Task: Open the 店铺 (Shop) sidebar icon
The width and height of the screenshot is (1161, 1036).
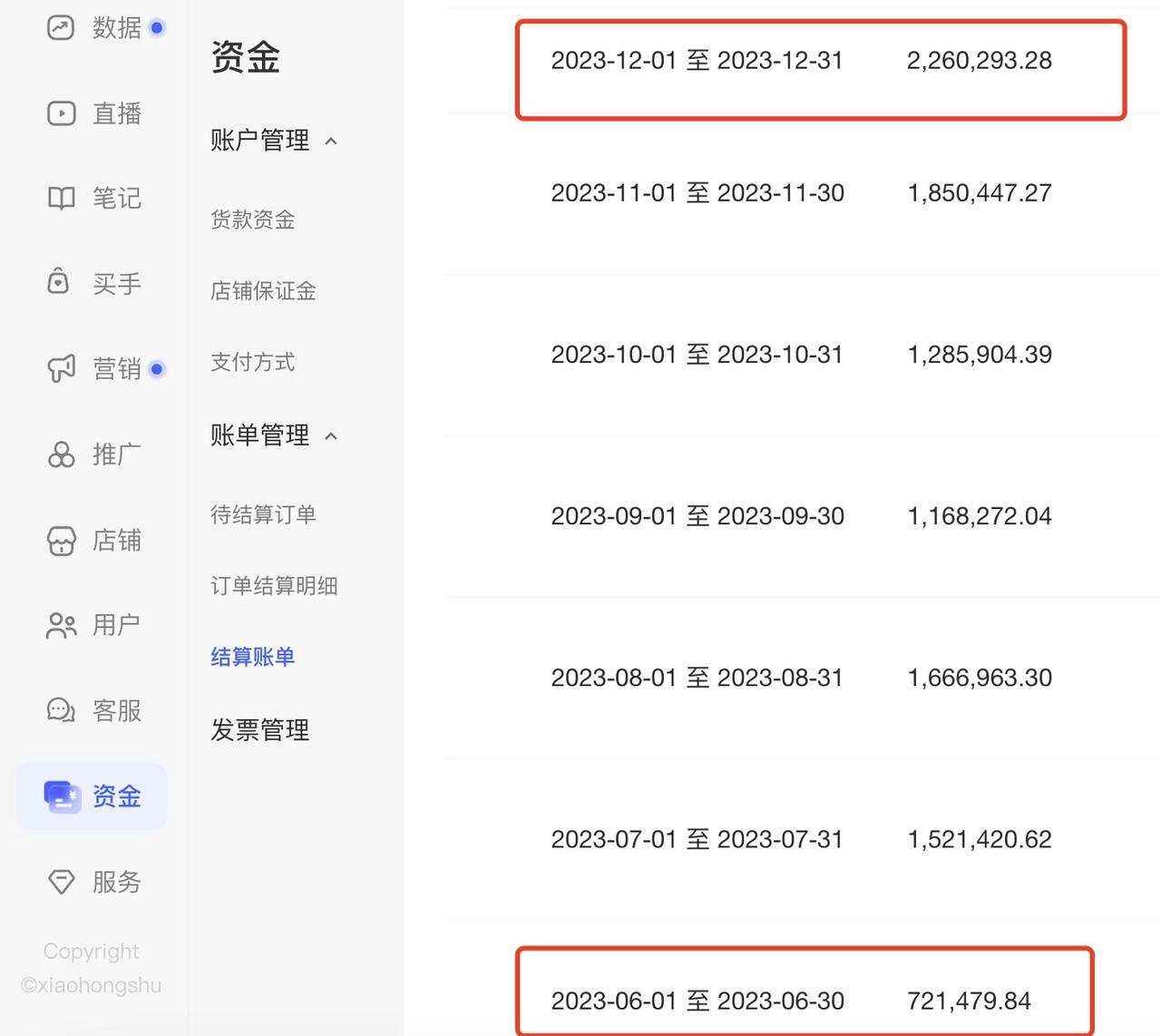Action: coord(59,540)
